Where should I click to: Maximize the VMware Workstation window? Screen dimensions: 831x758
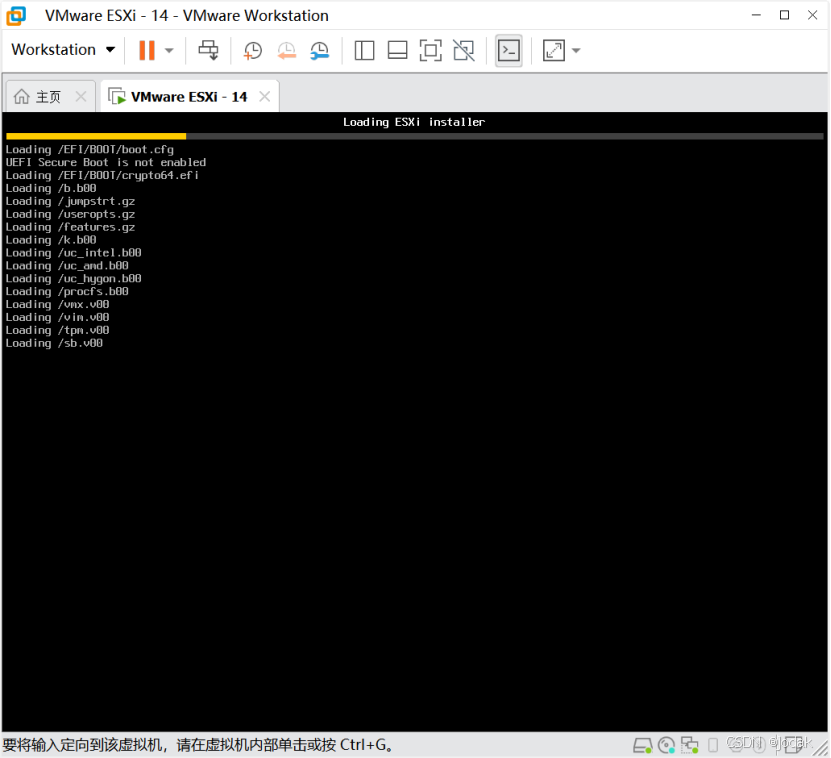click(x=784, y=15)
